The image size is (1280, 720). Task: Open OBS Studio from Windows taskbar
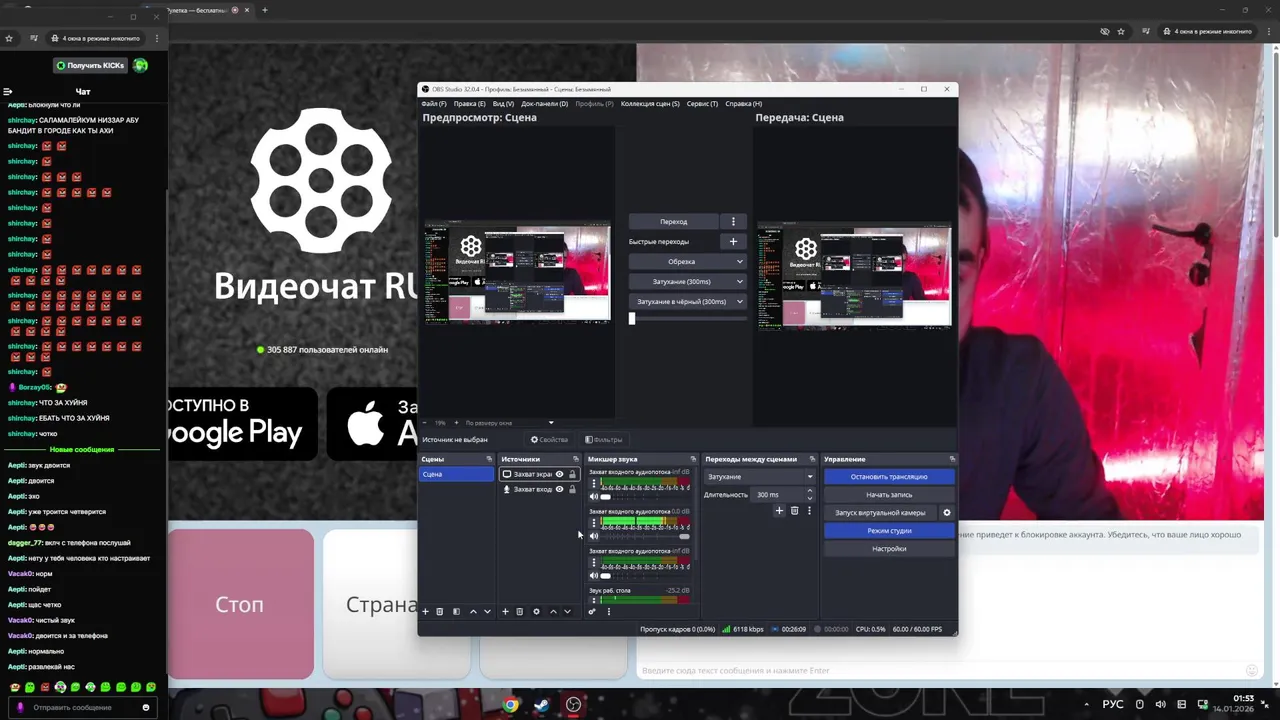click(x=573, y=704)
